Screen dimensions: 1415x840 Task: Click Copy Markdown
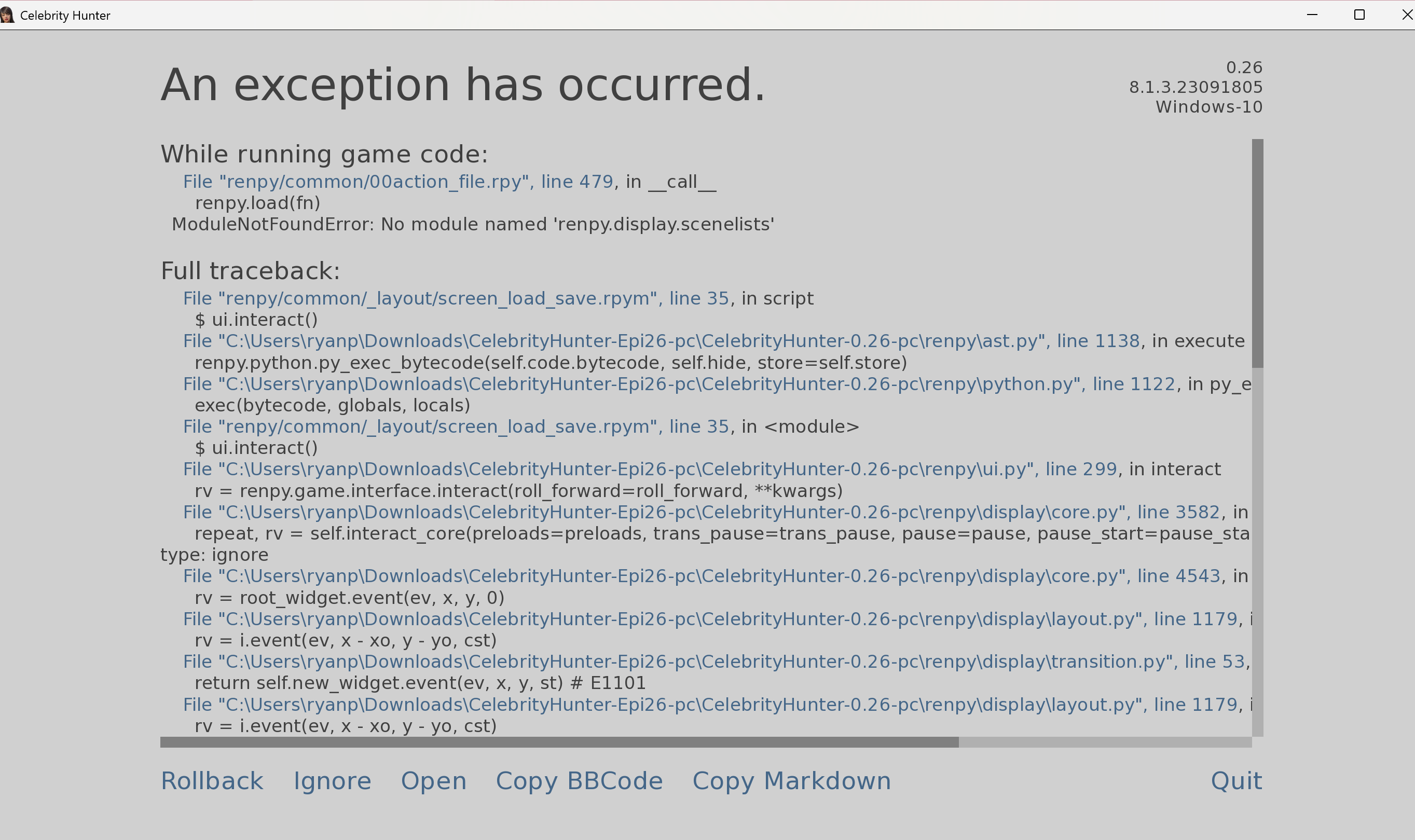point(791,781)
